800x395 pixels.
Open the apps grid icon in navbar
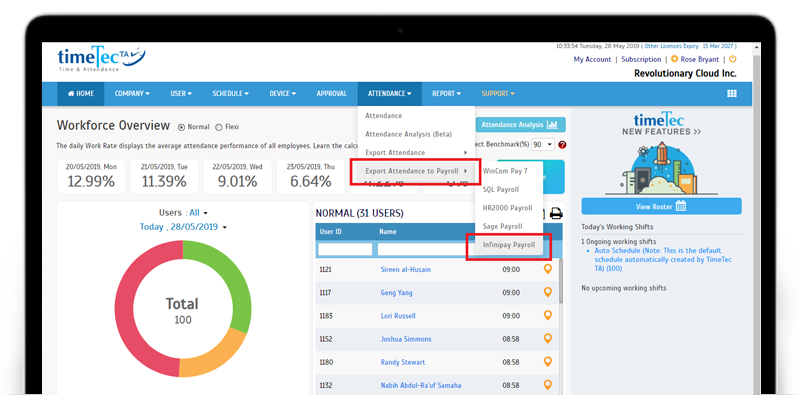pyautogui.click(x=732, y=93)
